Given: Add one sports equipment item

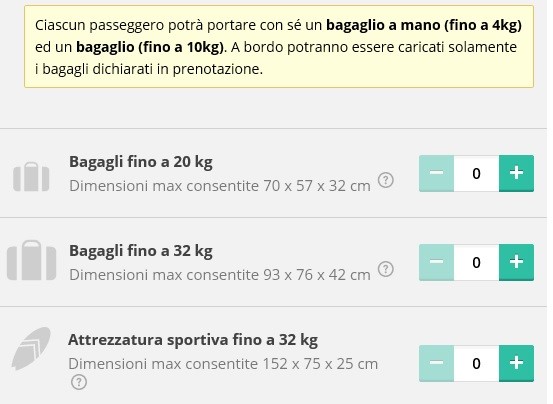Looking at the screenshot, I should point(516,363).
